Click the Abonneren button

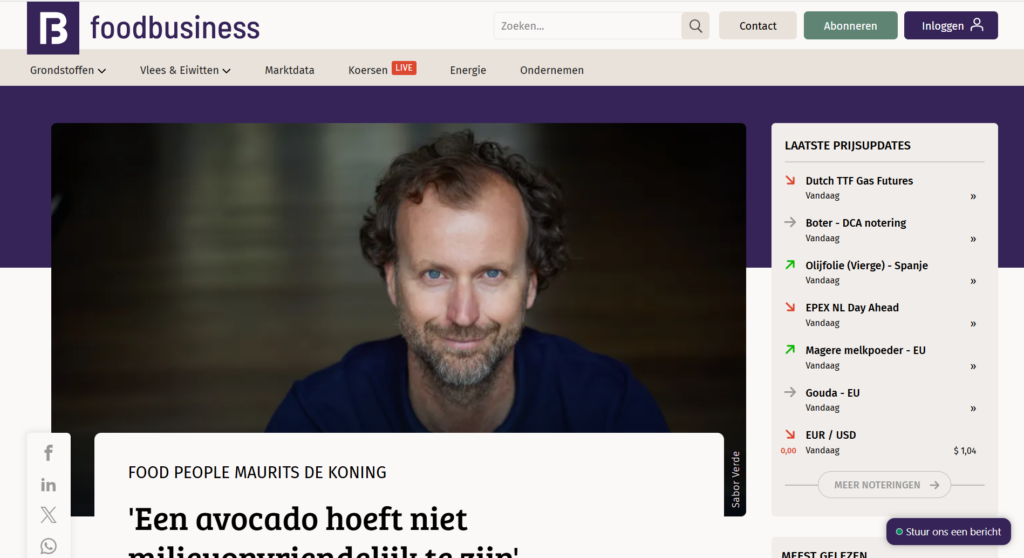tap(850, 25)
